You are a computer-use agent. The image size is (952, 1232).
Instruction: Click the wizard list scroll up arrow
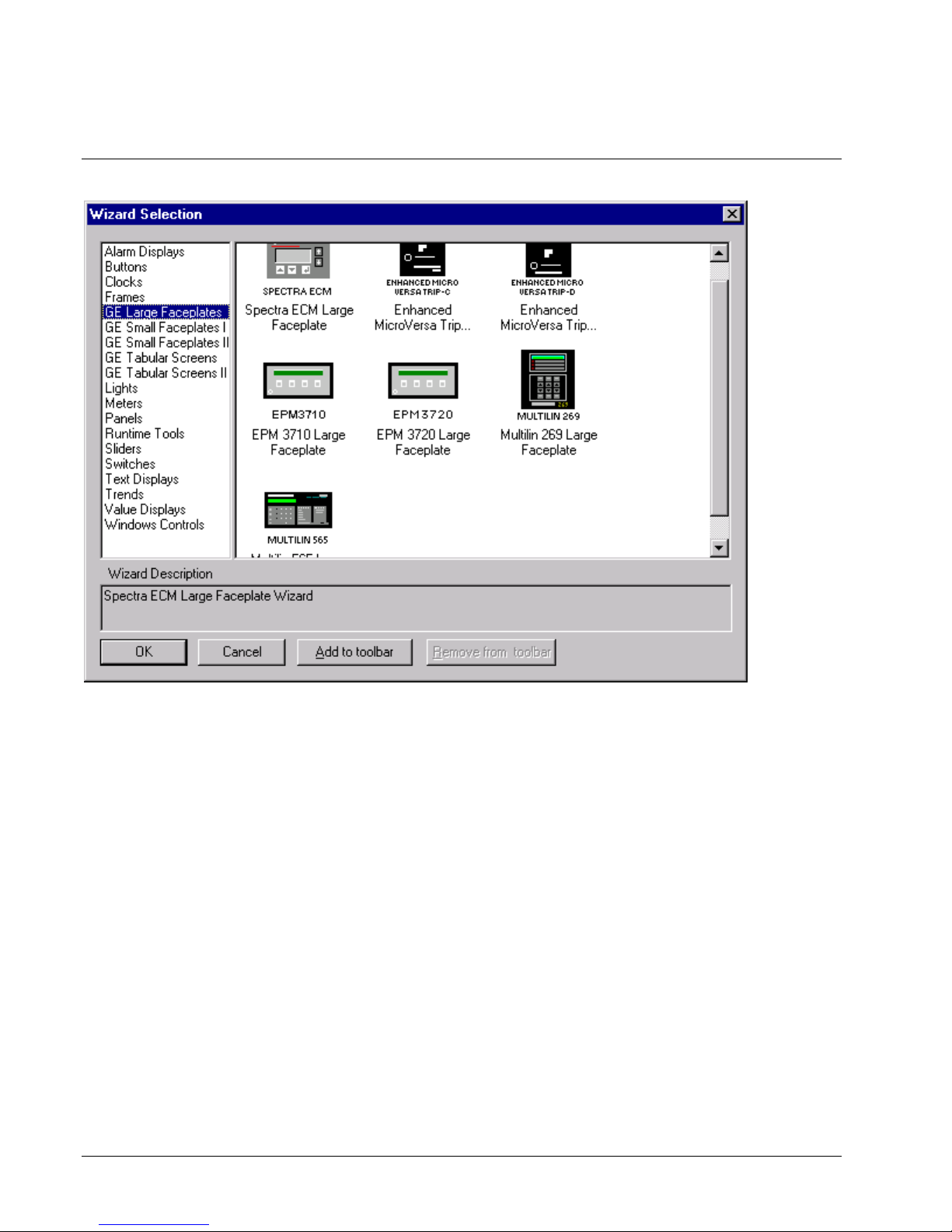point(719,253)
